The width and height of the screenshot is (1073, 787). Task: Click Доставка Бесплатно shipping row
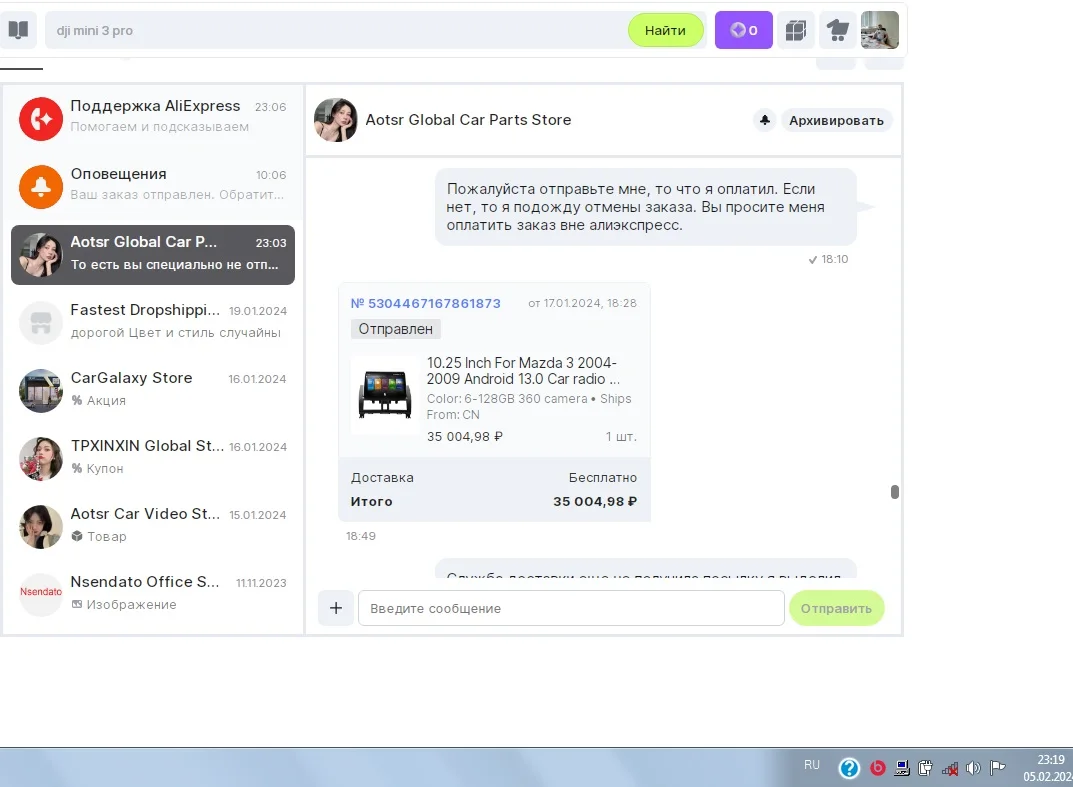pos(494,478)
